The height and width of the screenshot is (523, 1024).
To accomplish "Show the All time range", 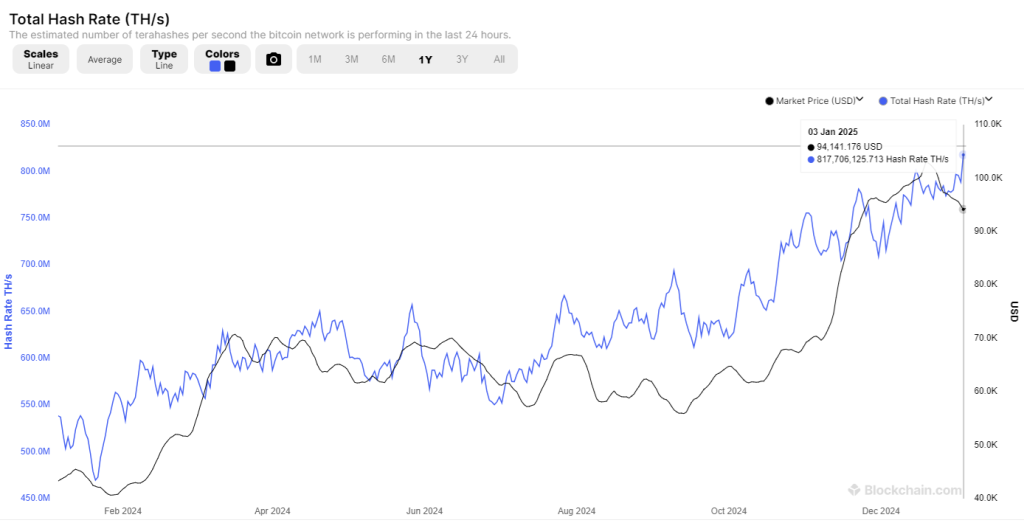I will pyautogui.click(x=499, y=59).
